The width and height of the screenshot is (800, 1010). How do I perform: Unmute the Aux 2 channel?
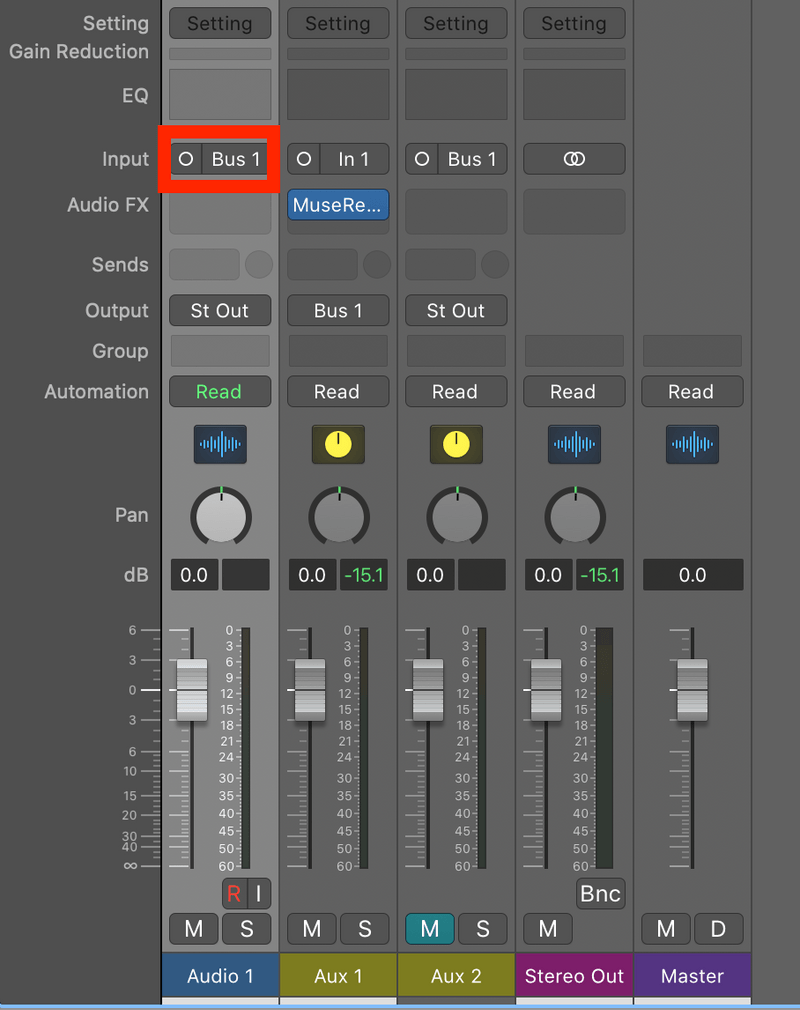point(429,929)
